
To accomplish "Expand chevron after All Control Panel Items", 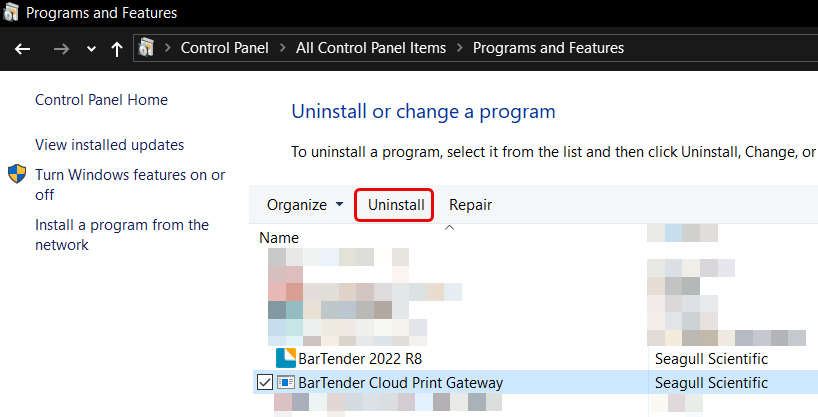I will coord(460,48).
